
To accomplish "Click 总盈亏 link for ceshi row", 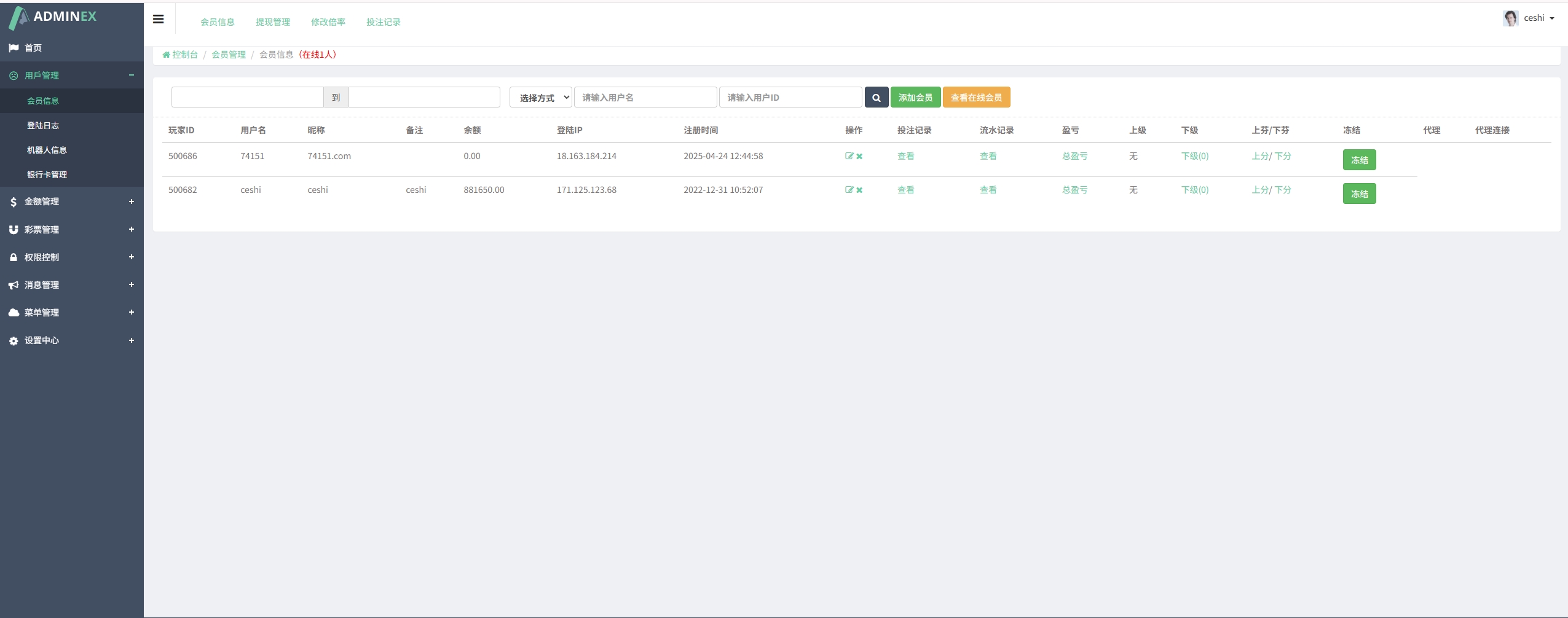I will tap(1074, 190).
